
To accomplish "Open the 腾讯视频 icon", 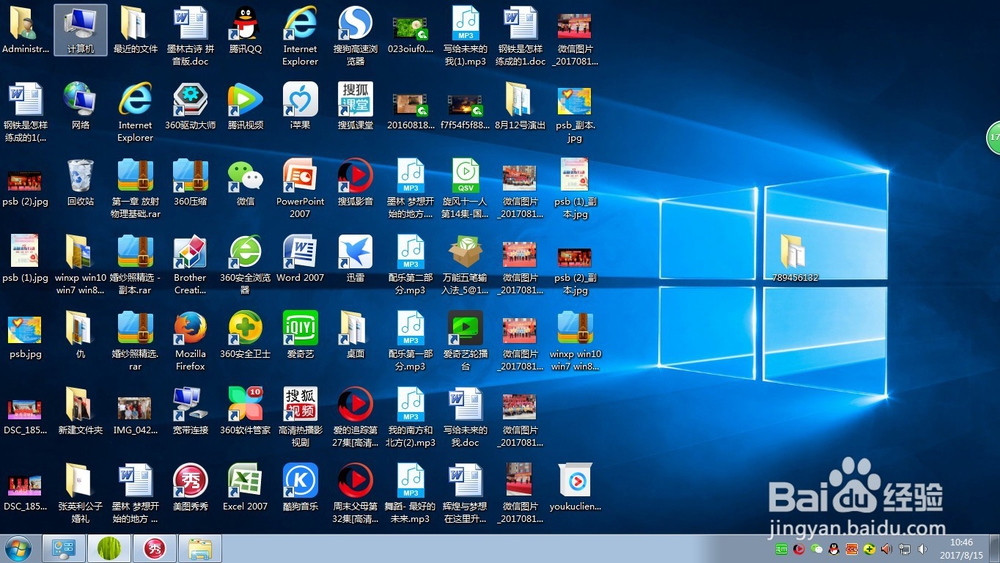I will (x=246, y=106).
